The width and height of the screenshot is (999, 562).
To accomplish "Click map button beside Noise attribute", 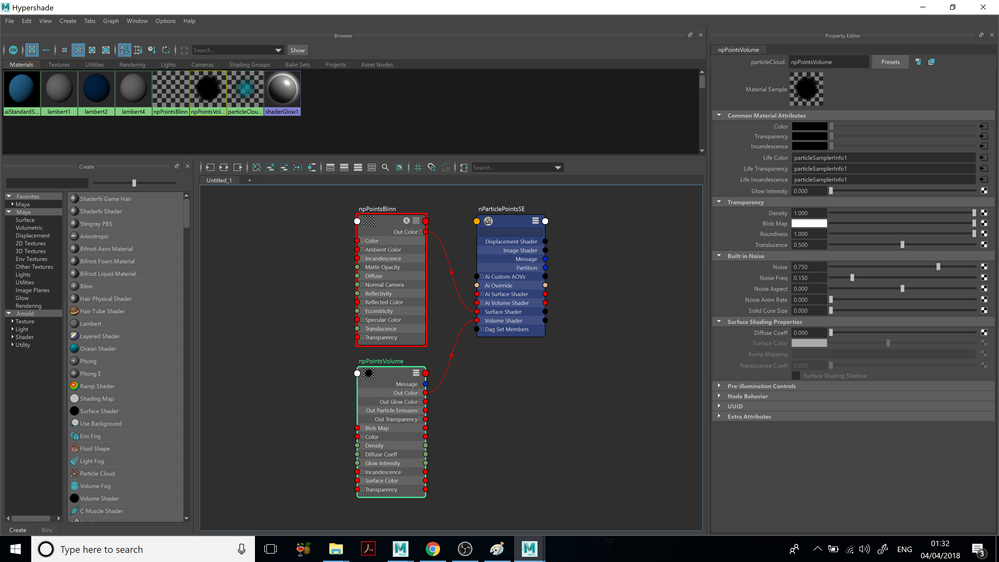I will (984, 267).
